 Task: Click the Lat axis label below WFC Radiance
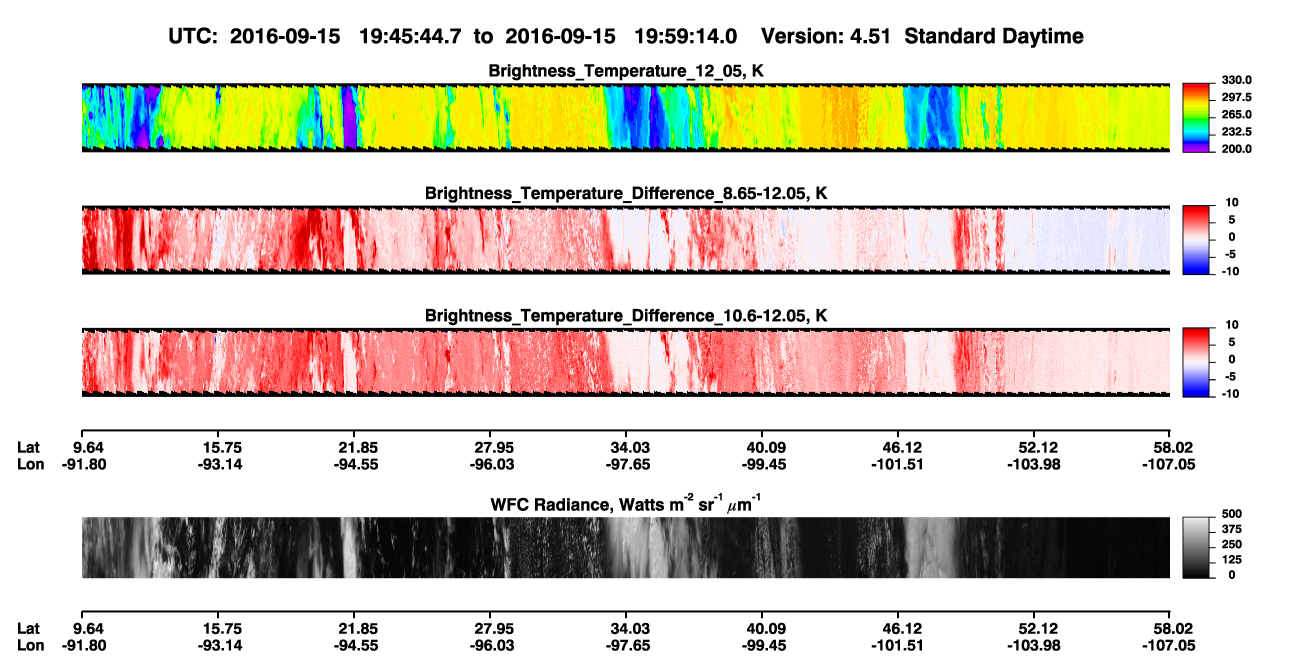pyautogui.click(x=29, y=628)
